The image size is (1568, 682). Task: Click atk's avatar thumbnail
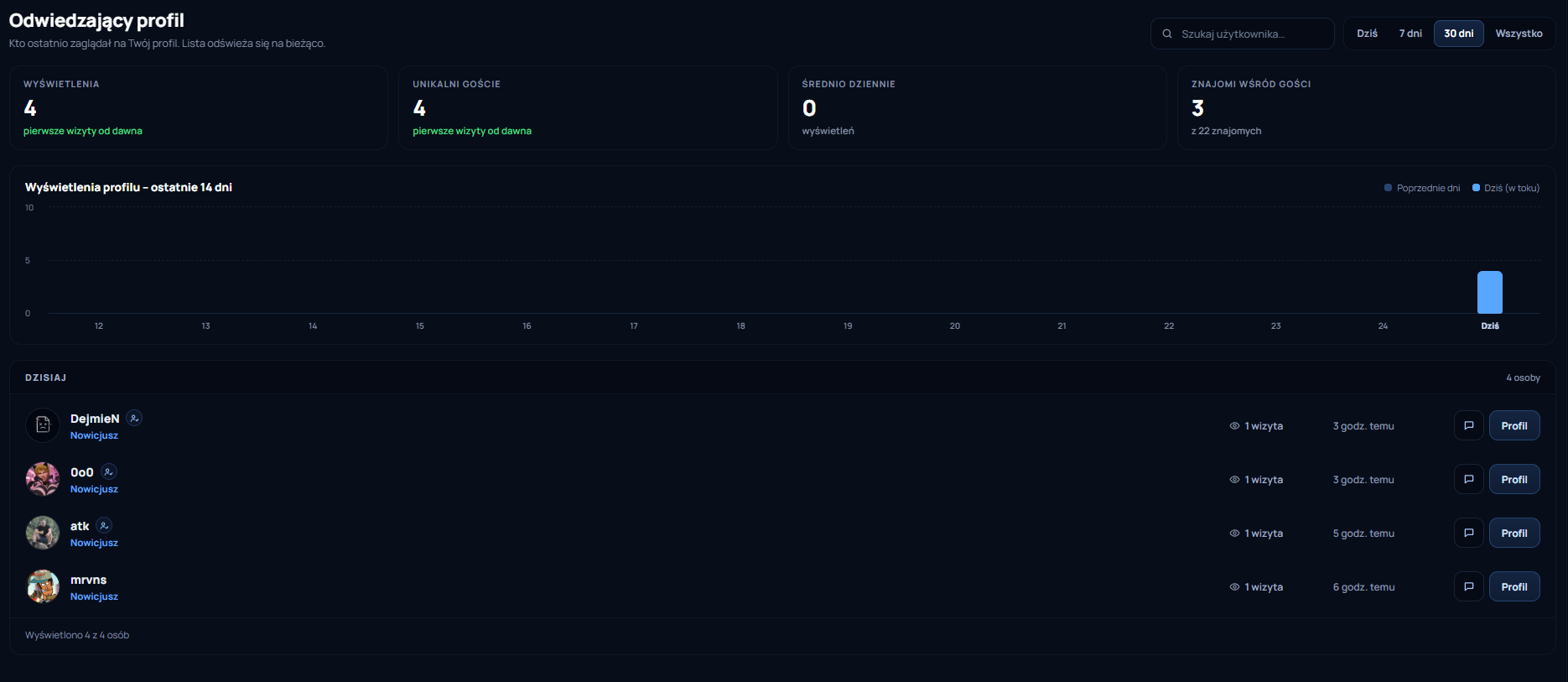pos(43,533)
